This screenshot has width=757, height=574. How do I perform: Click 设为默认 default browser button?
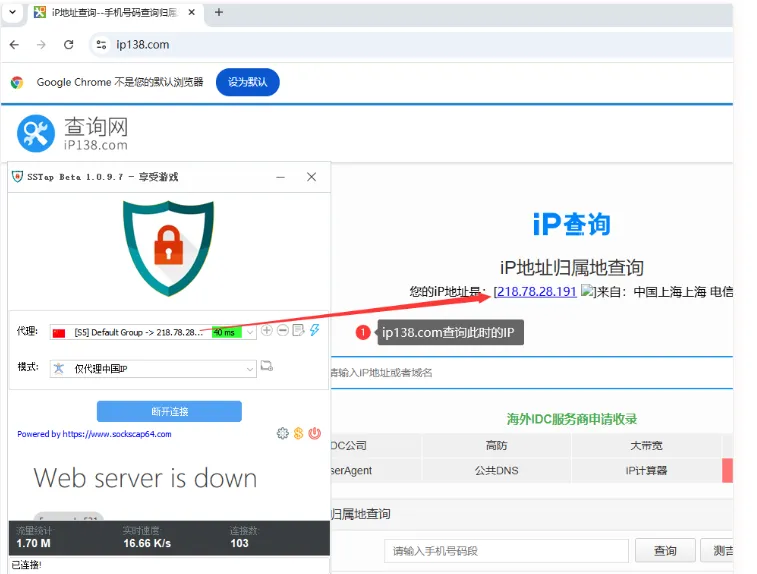click(x=248, y=82)
